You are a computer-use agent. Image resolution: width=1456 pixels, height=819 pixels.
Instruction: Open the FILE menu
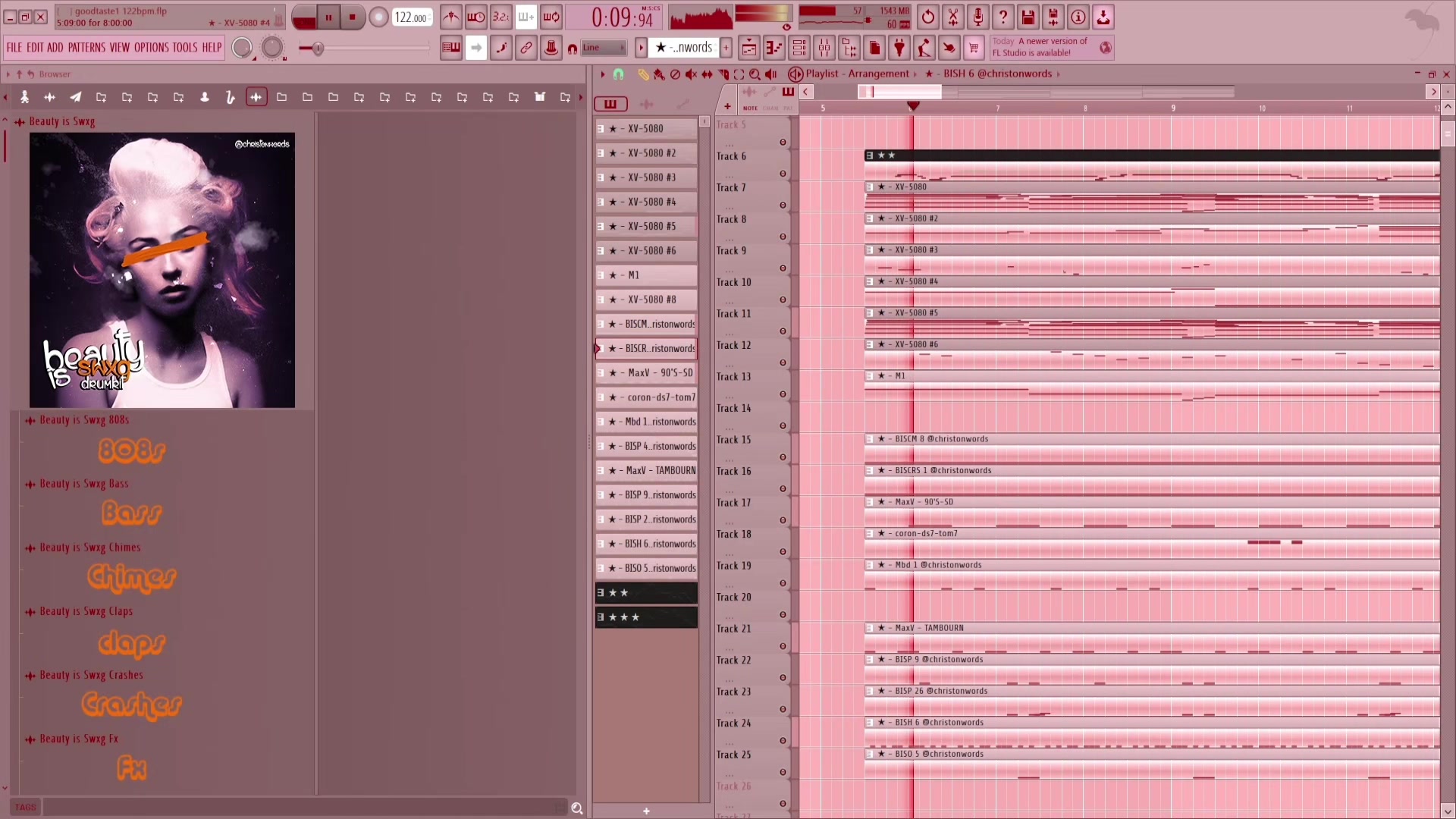click(14, 48)
